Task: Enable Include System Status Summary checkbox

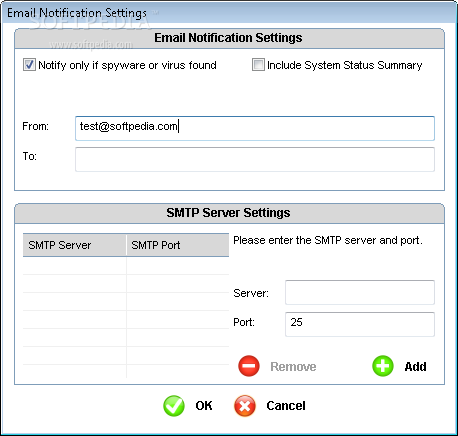Action: (258, 65)
